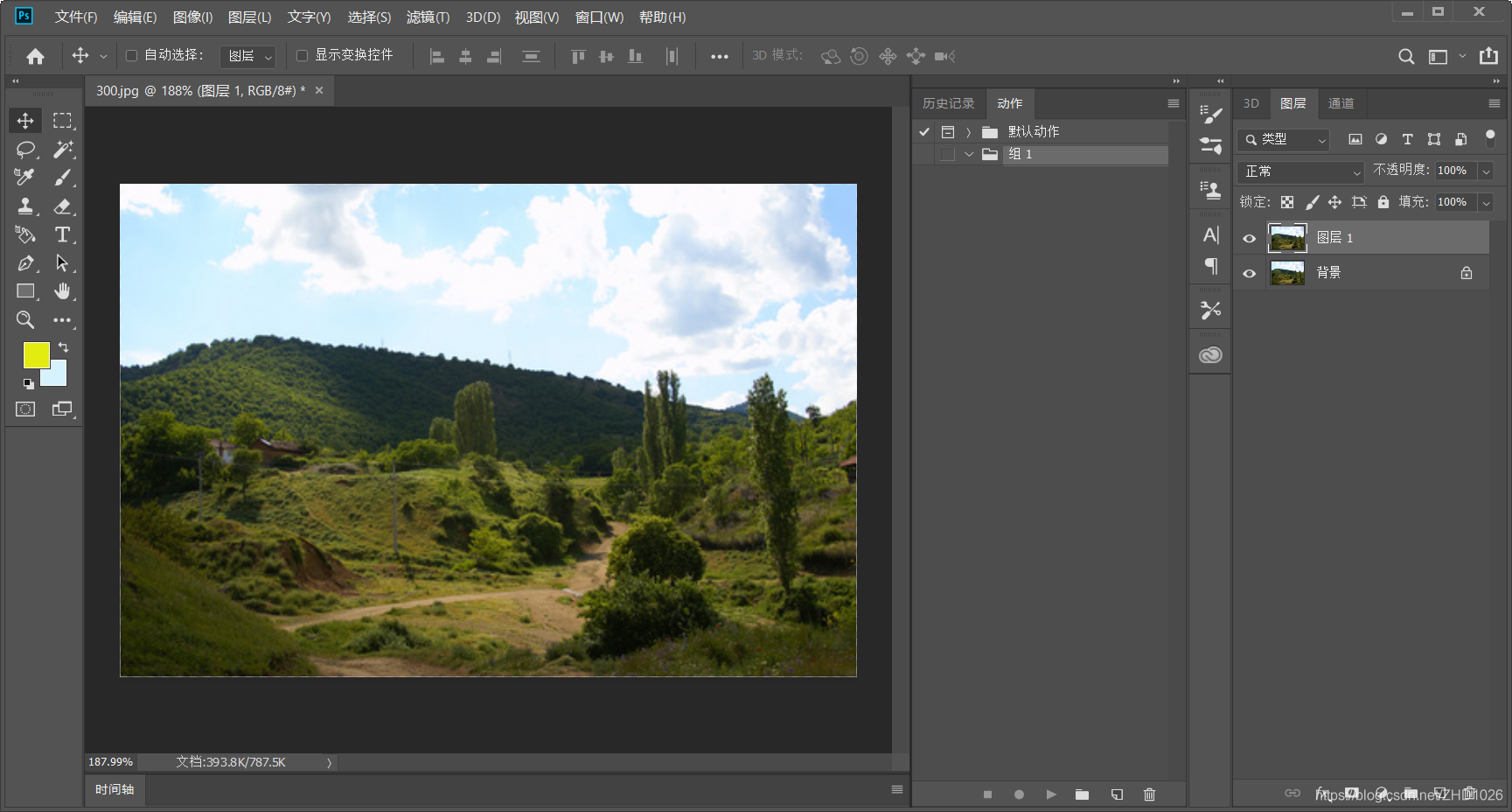
Task: Swap foreground and background colors
Action: click(x=63, y=347)
